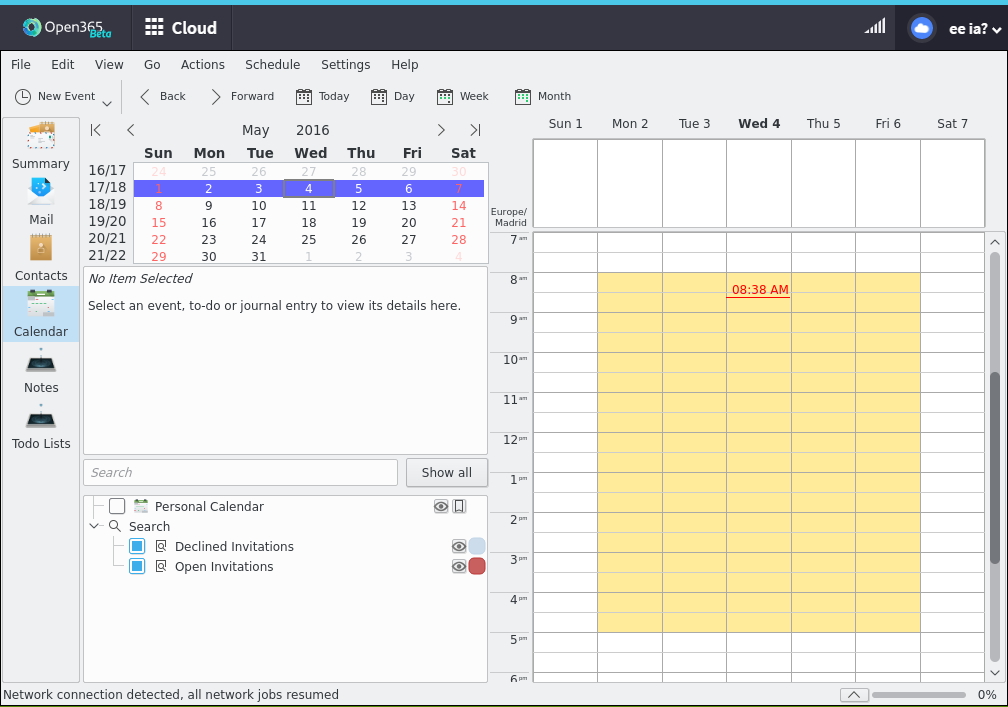The width and height of the screenshot is (1008, 707).
Task: Open the Go menu
Action: point(152,64)
